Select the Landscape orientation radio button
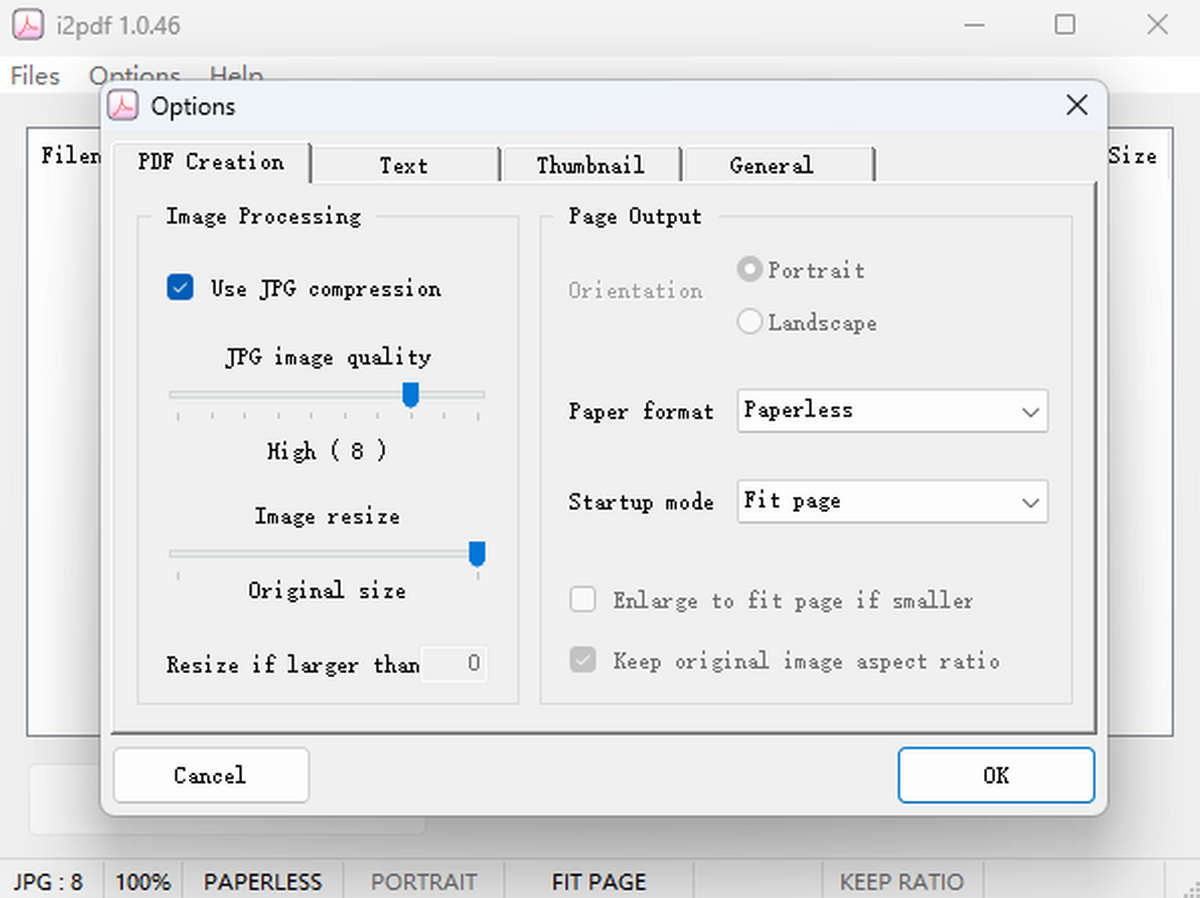The image size is (1200, 898). pos(749,322)
